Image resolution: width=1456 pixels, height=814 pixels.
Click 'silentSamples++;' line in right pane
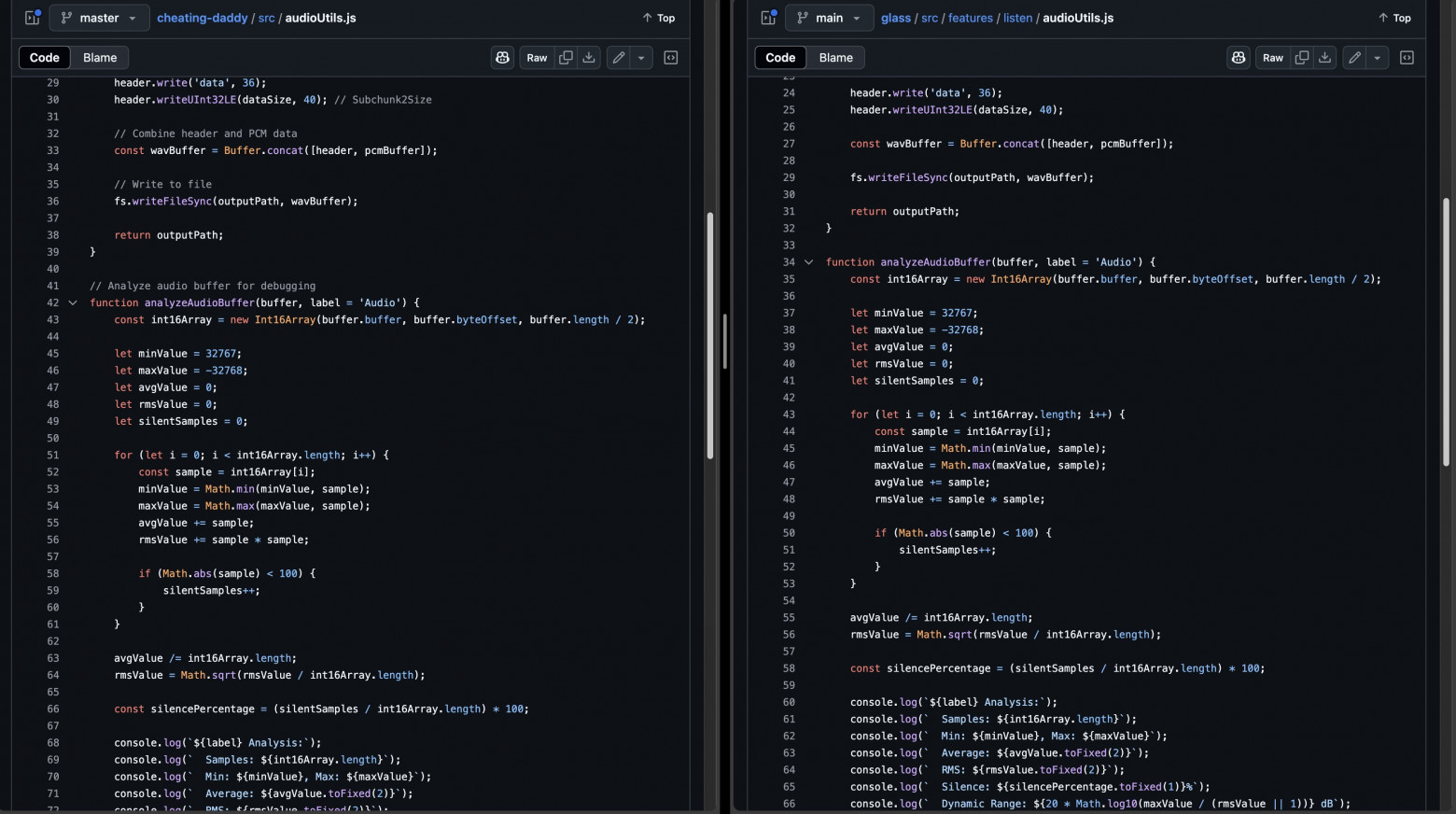pyautogui.click(x=947, y=550)
